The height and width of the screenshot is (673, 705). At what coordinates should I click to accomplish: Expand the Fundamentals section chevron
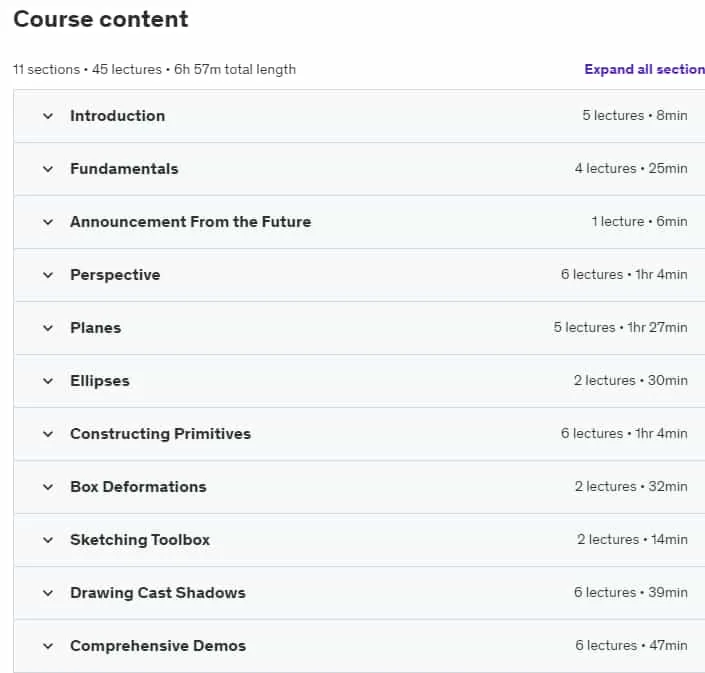48,169
